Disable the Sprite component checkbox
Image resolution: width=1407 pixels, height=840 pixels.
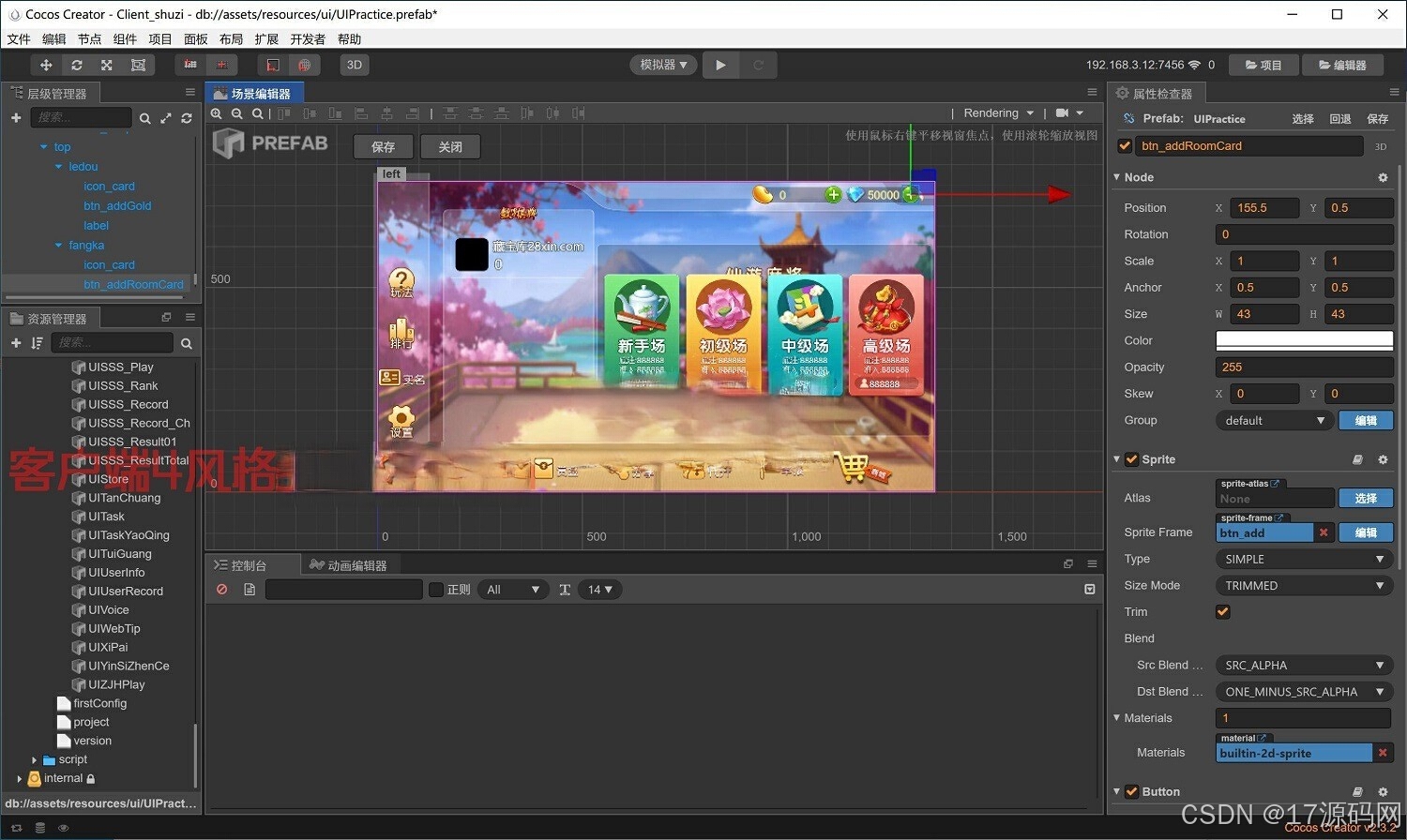pyautogui.click(x=1132, y=459)
